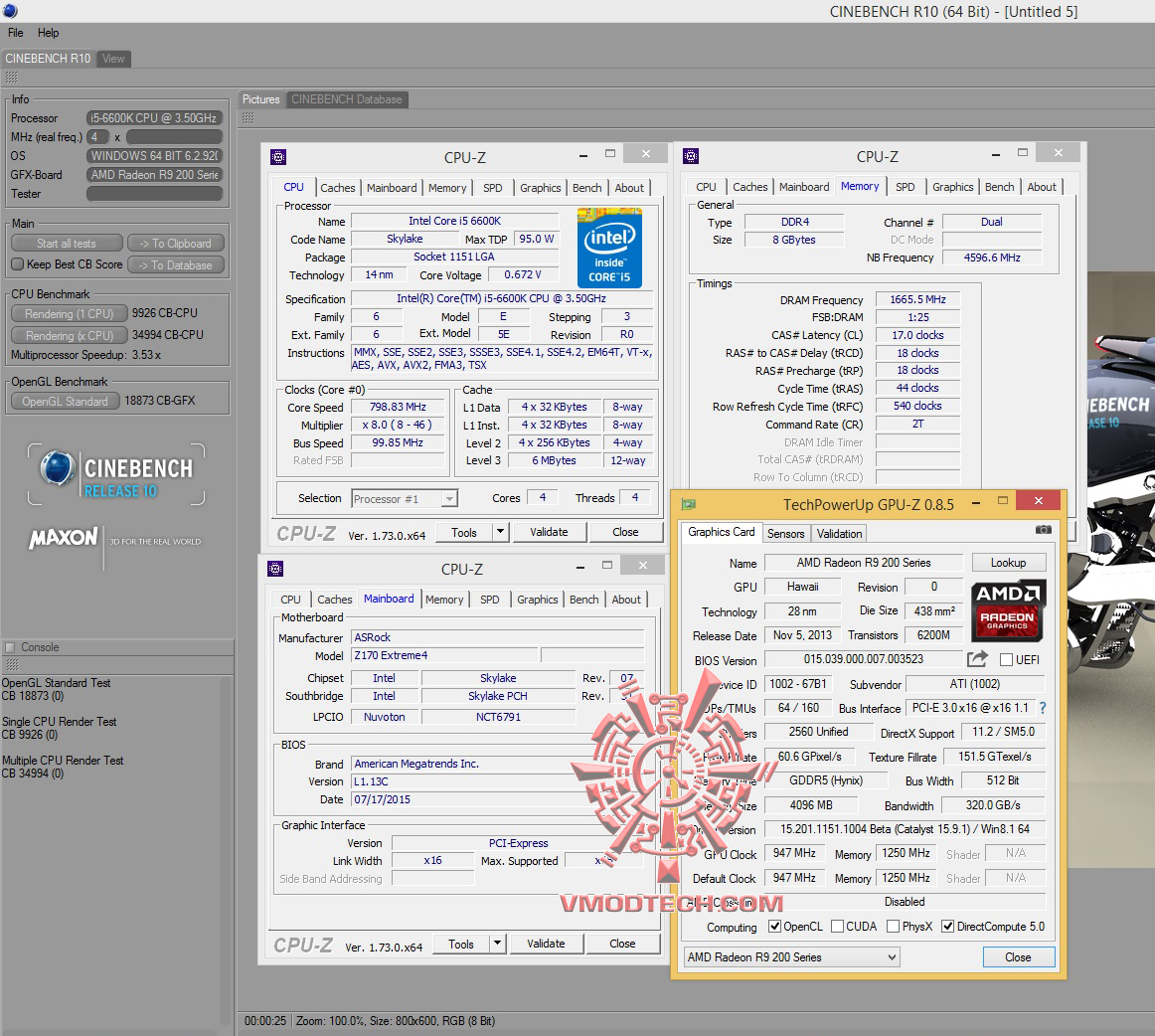Open the AMD Radeon R9 200 Series card dropdown

[792, 957]
